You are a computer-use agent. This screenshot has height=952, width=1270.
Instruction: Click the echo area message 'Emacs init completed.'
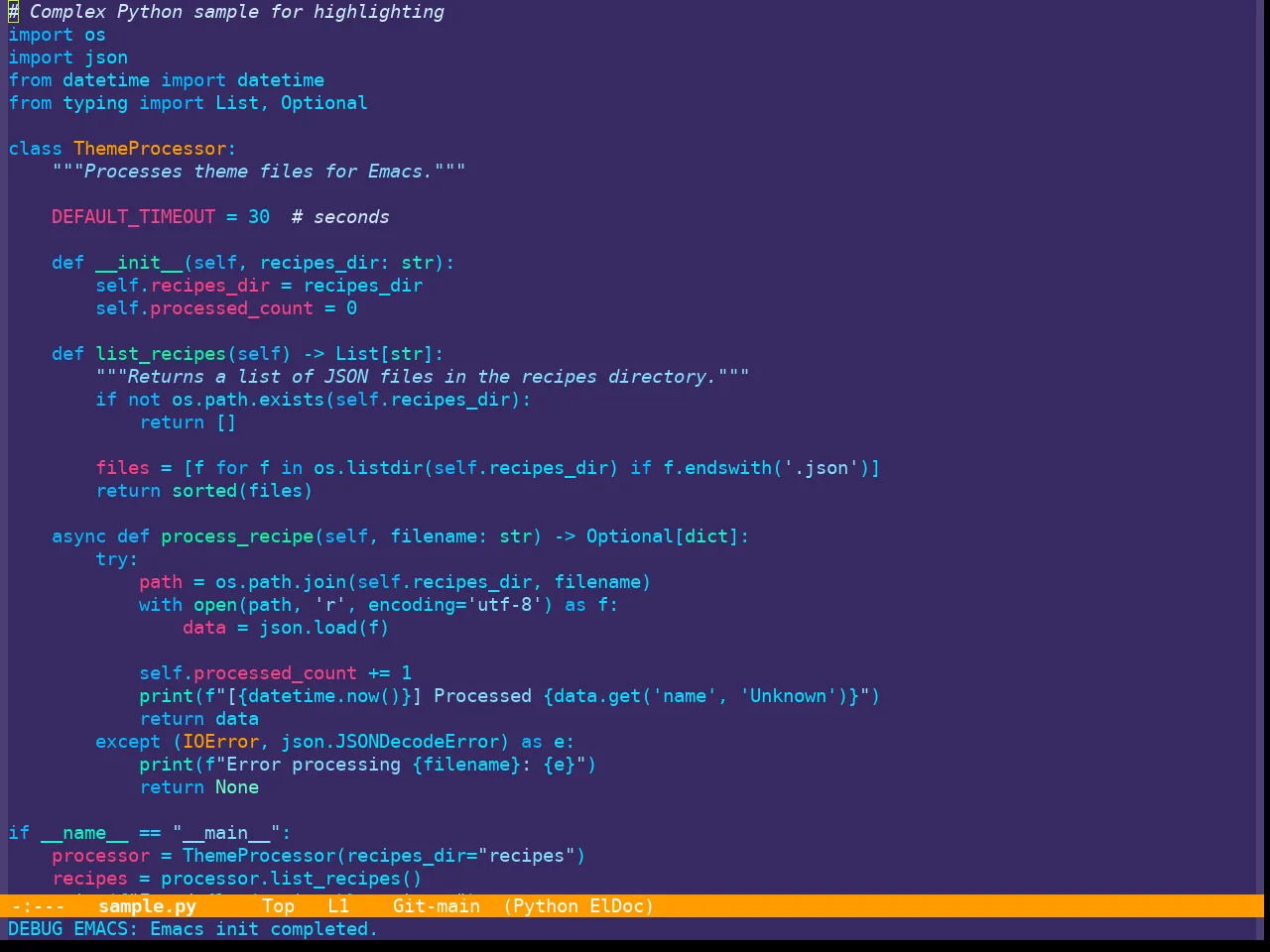click(264, 928)
